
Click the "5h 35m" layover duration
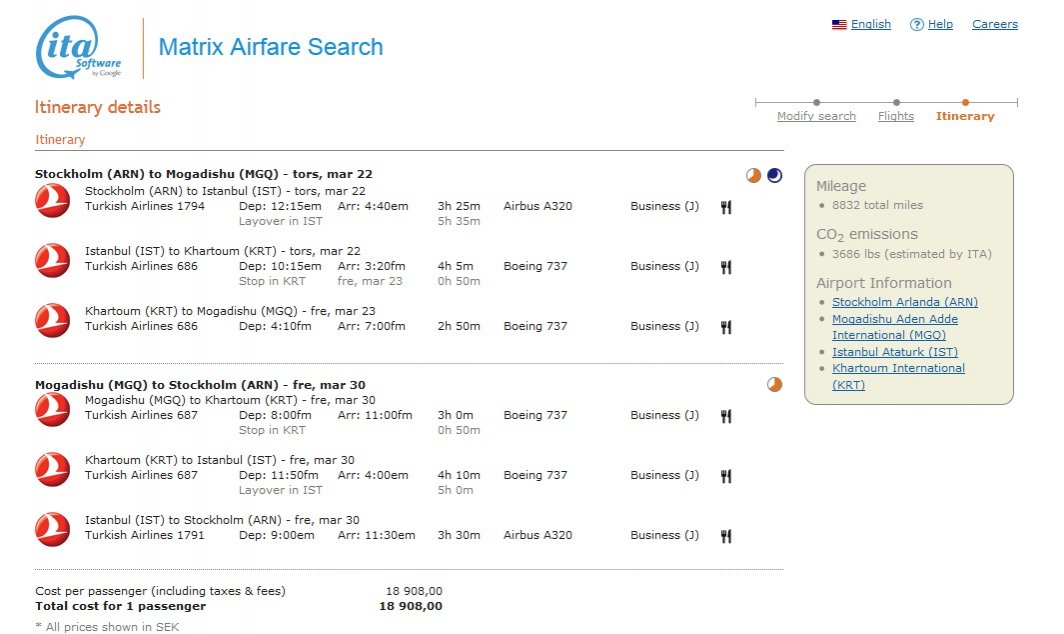459,221
